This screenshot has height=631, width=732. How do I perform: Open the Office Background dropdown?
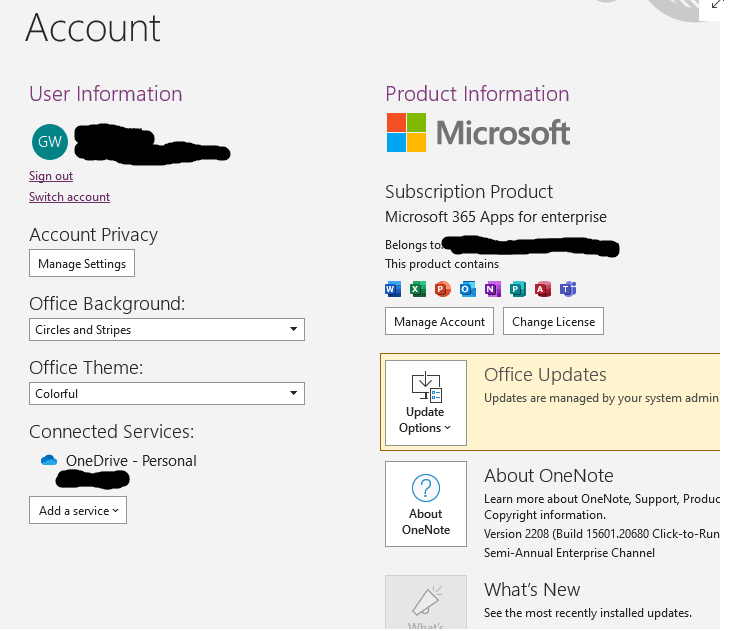167,330
